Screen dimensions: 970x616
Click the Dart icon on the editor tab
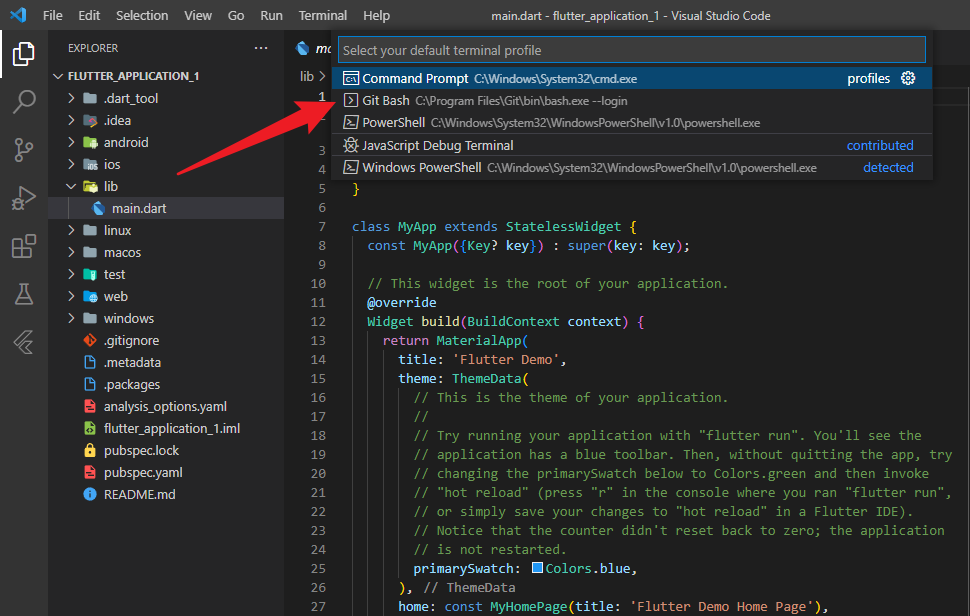[x=303, y=48]
